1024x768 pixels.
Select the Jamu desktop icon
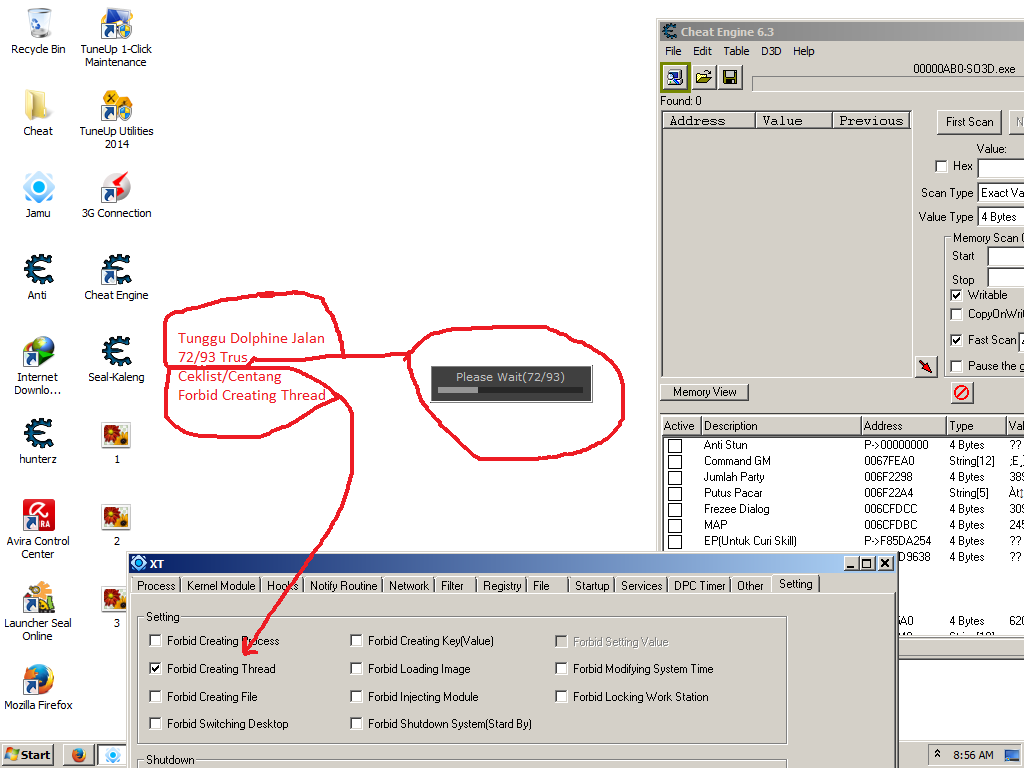pyautogui.click(x=38, y=195)
